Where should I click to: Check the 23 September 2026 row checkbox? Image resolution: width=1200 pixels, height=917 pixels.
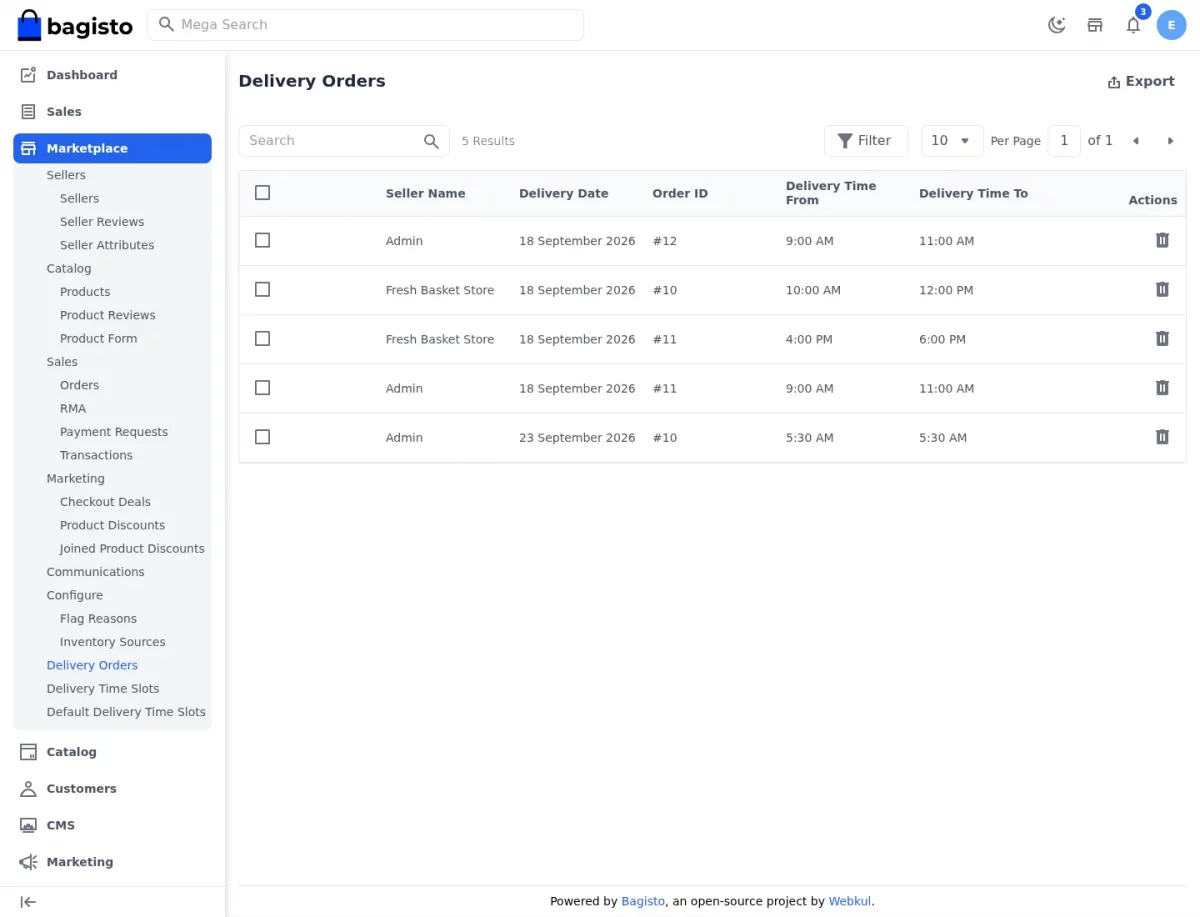(x=262, y=437)
